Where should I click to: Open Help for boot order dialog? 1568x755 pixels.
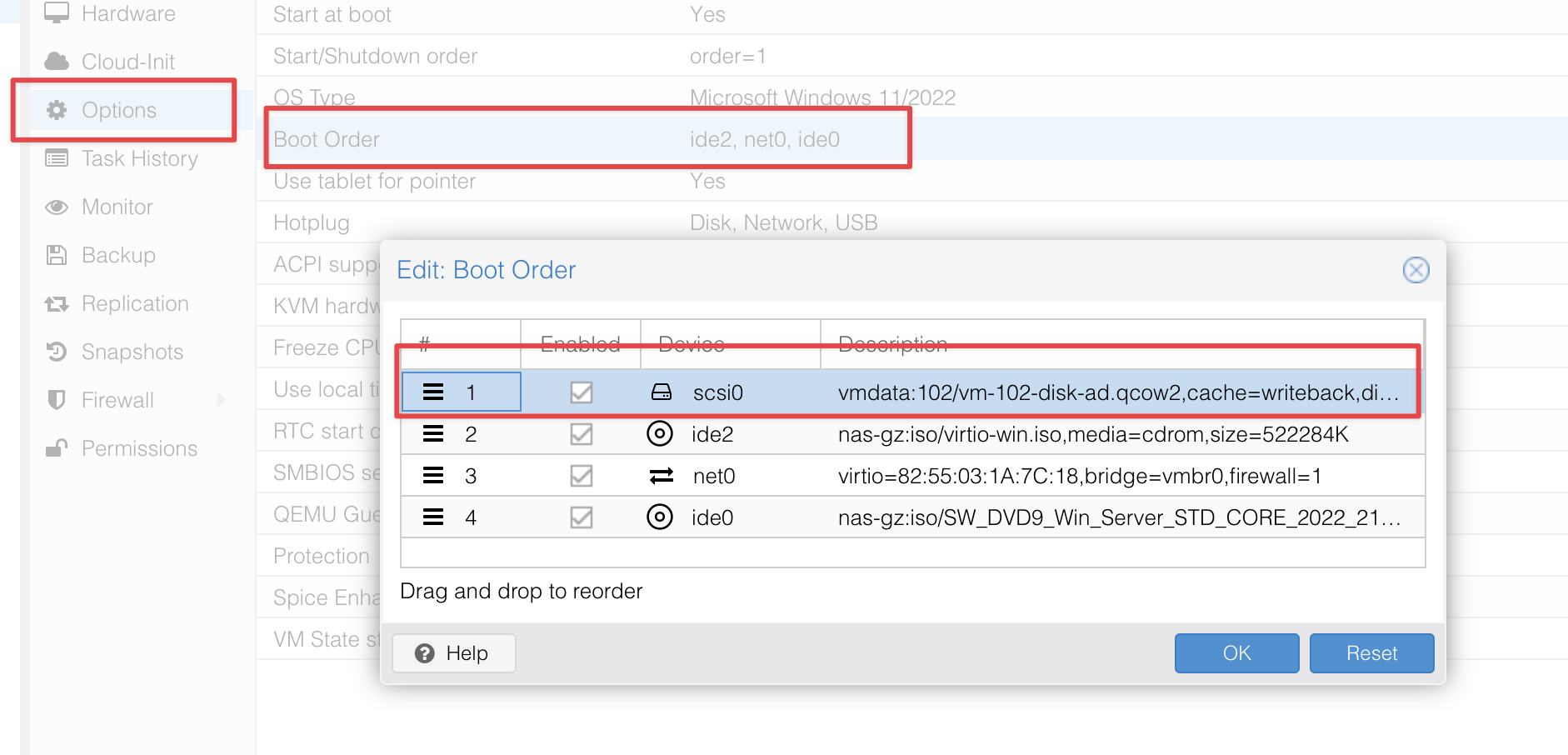(x=453, y=653)
